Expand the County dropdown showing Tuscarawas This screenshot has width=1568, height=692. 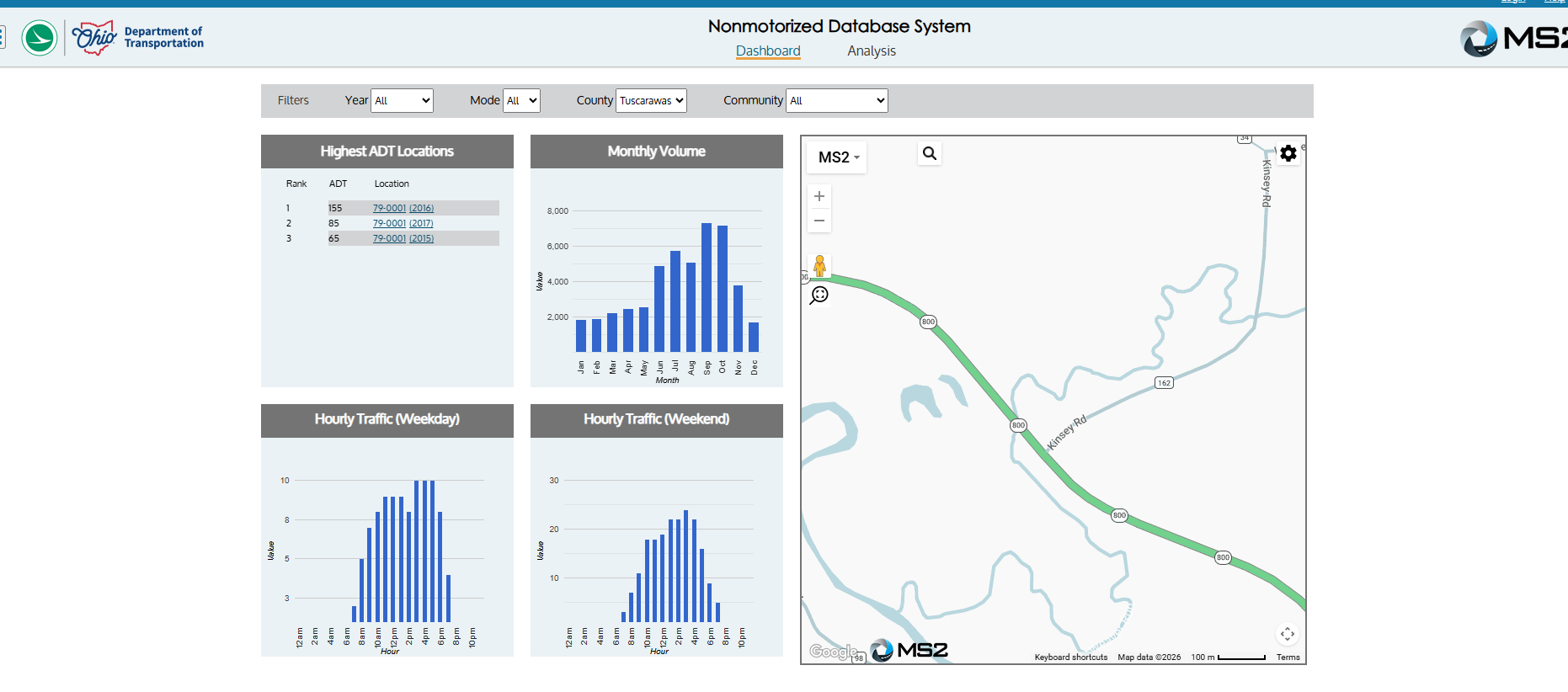pyautogui.click(x=651, y=100)
